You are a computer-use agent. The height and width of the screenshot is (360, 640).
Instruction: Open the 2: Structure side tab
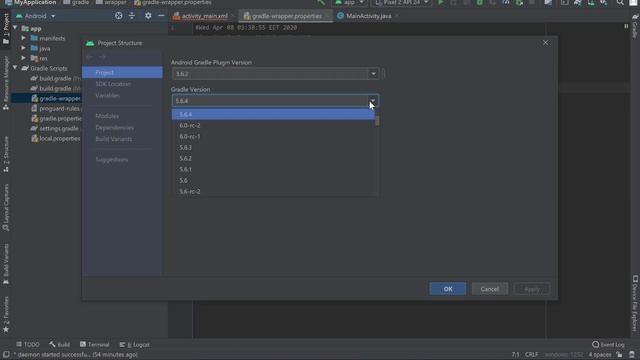[6, 153]
